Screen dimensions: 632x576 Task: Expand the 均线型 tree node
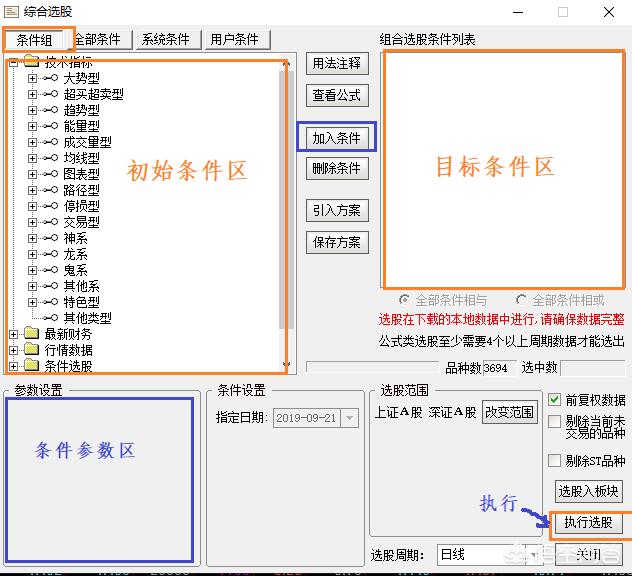(x=33, y=158)
